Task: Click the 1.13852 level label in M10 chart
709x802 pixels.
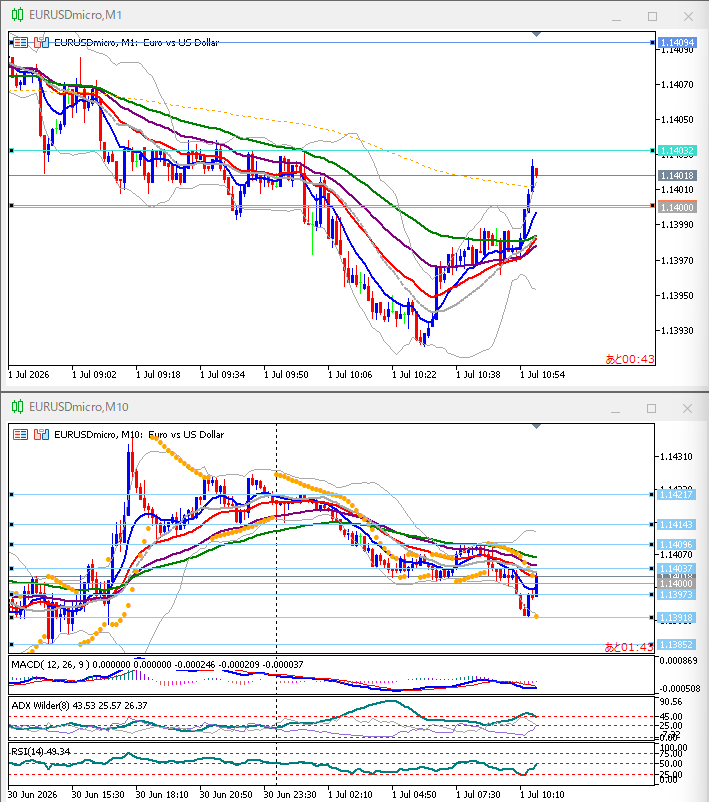Action: (676, 644)
